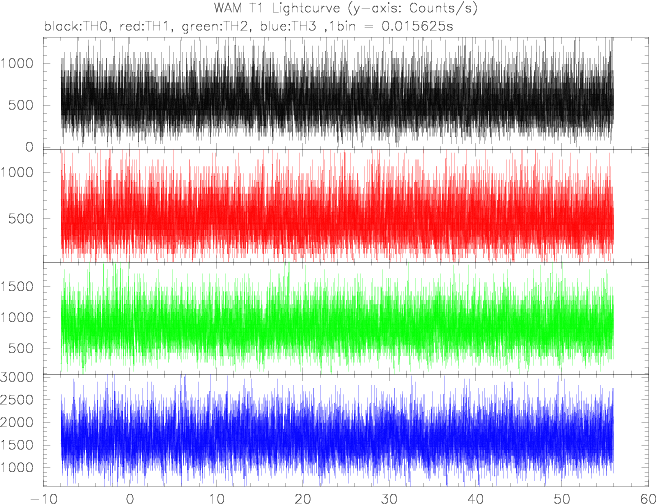Select the green TH2 lightcurve panel

347,318
